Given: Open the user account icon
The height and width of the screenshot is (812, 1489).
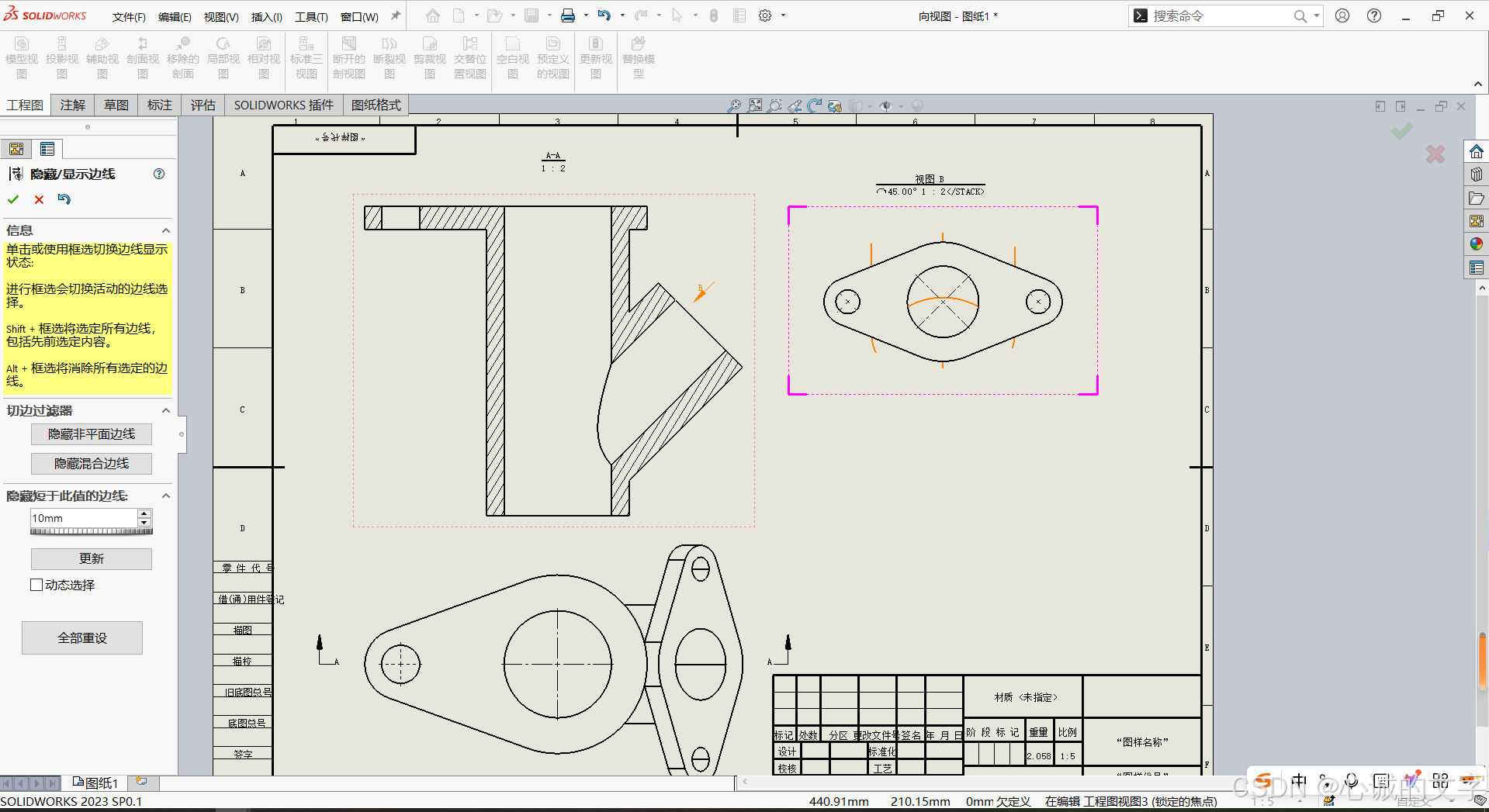Looking at the screenshot, I should click(x=1342, y=16).
